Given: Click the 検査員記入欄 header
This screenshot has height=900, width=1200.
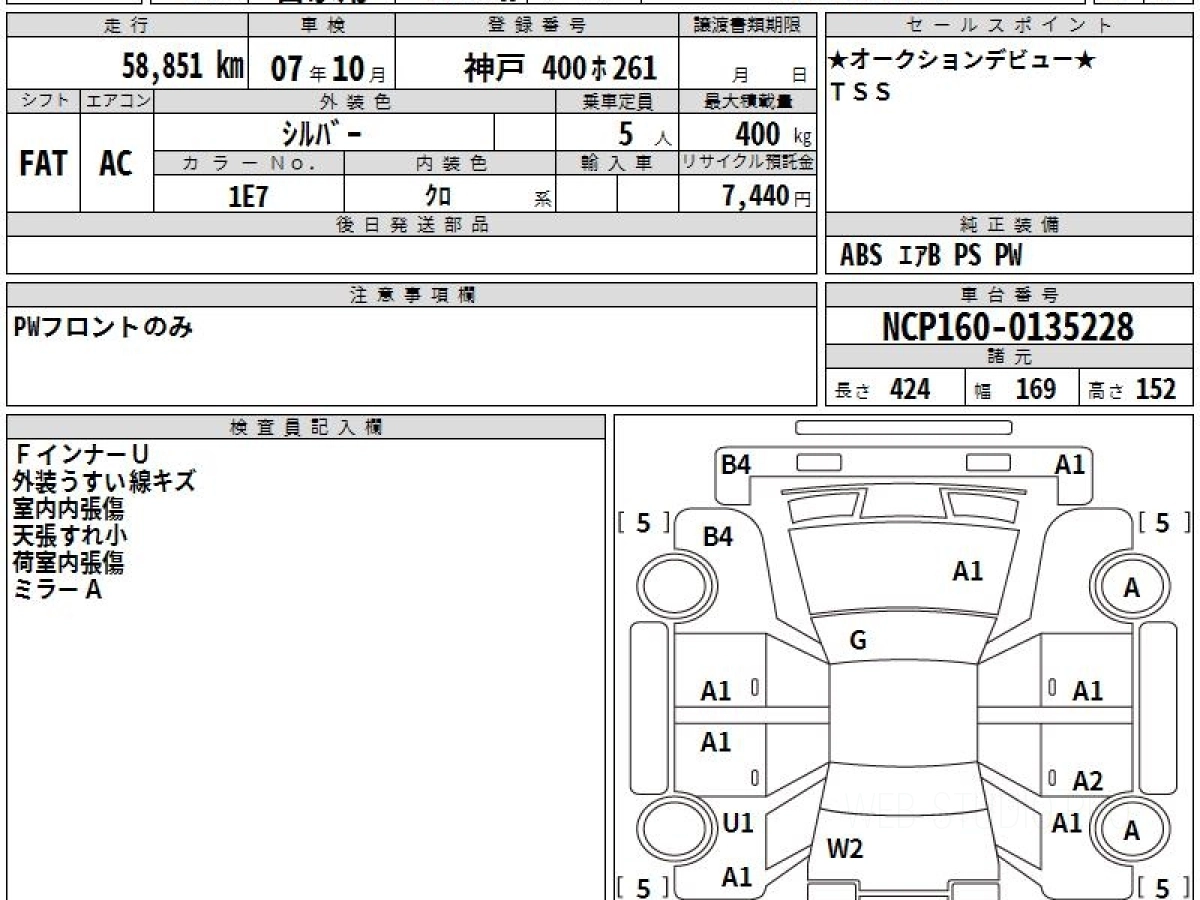Looking at the screenshot, I should click(306, 426).
